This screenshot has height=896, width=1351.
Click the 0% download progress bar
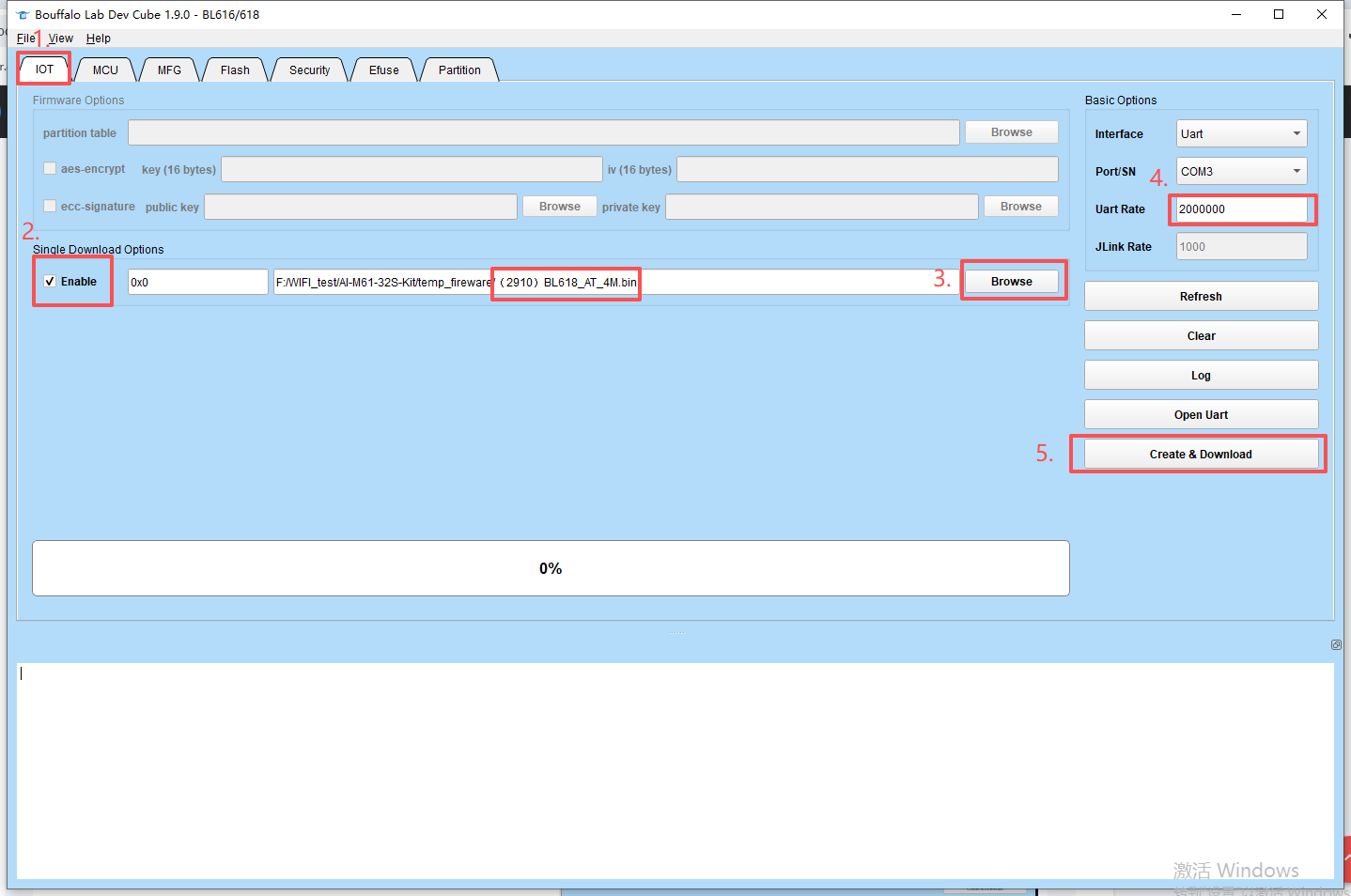tap(551, 568)
